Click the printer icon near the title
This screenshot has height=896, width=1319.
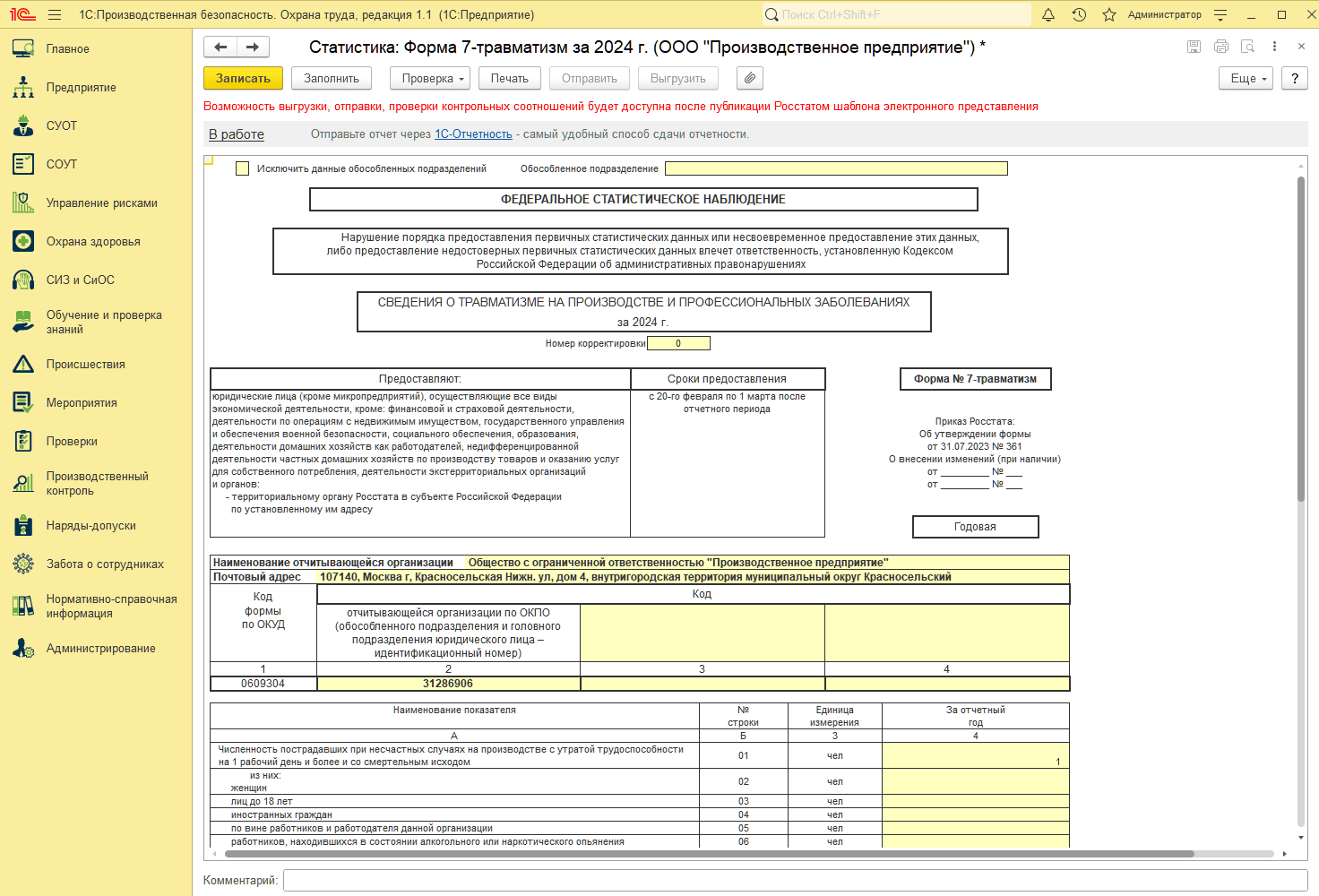pos(1220,47)
